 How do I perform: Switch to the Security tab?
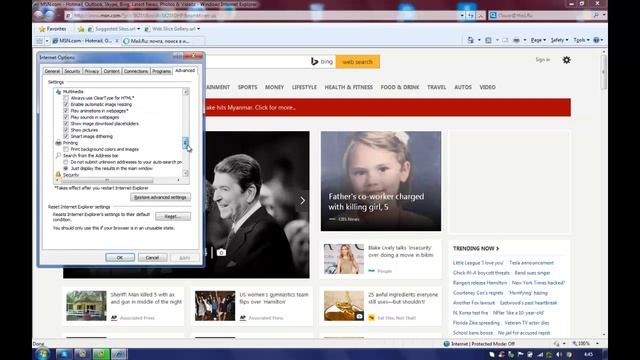[x=72, y=71]
